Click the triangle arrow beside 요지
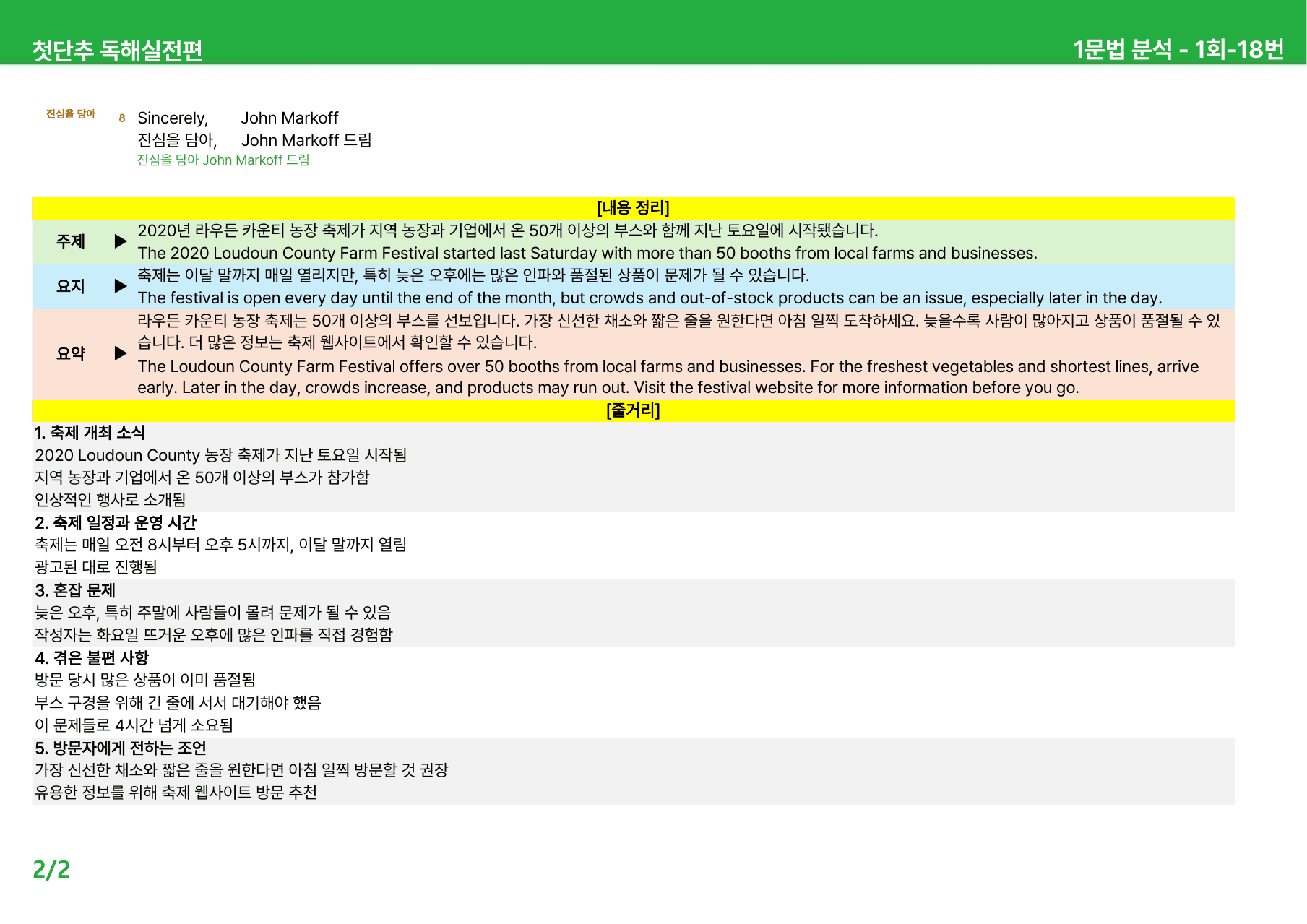Screen dimensions: 1307x924 [x=121, y=286]
